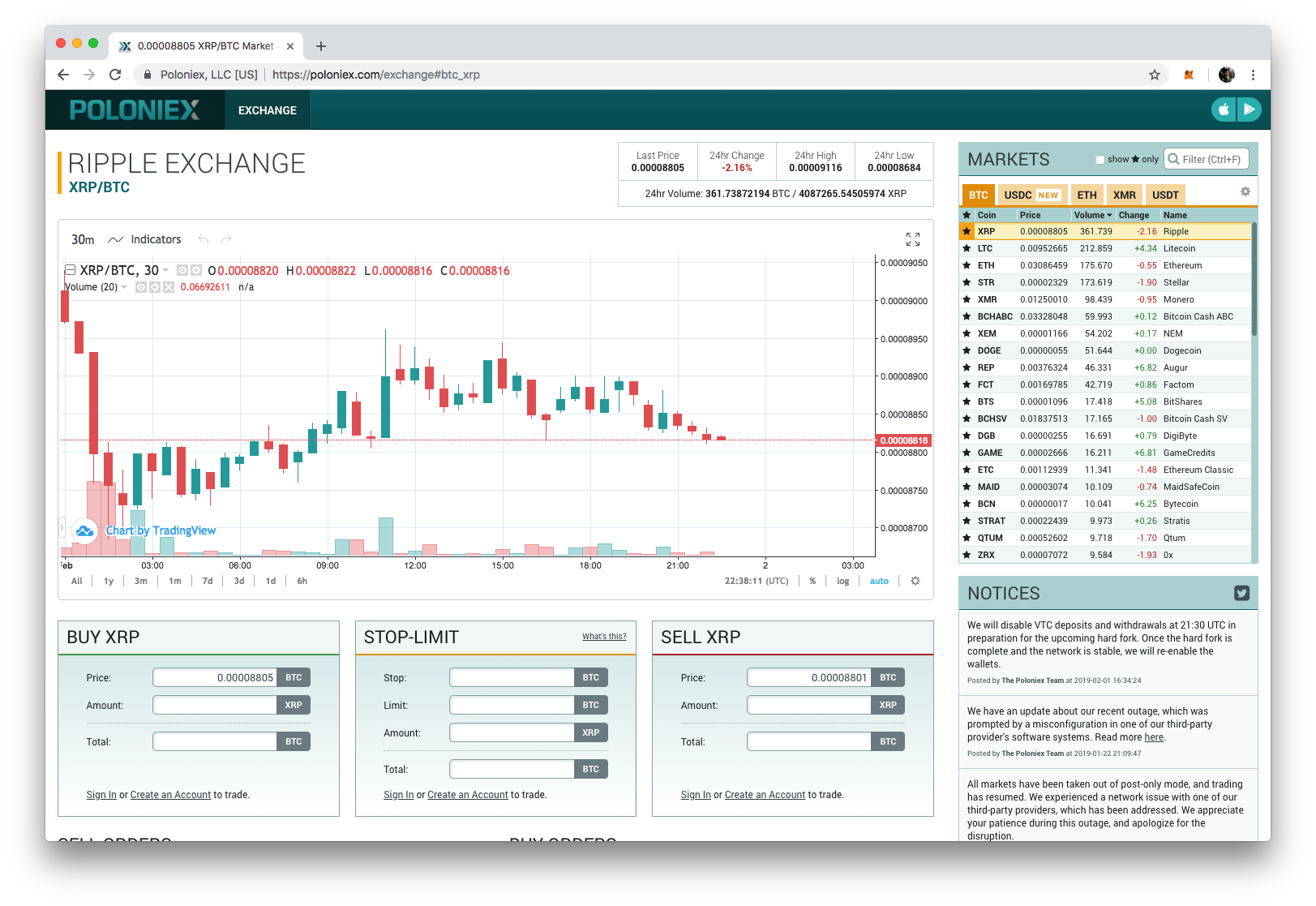Viewport: 1316px width, 906px height.
Task: Toggle fullscreen on the chart
Action: tap(913, 239)
